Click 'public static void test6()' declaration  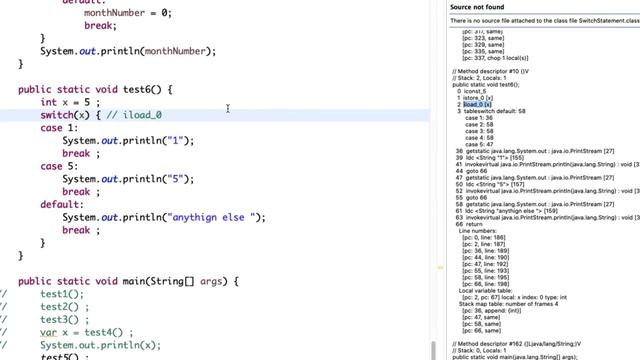pos(95,89)
